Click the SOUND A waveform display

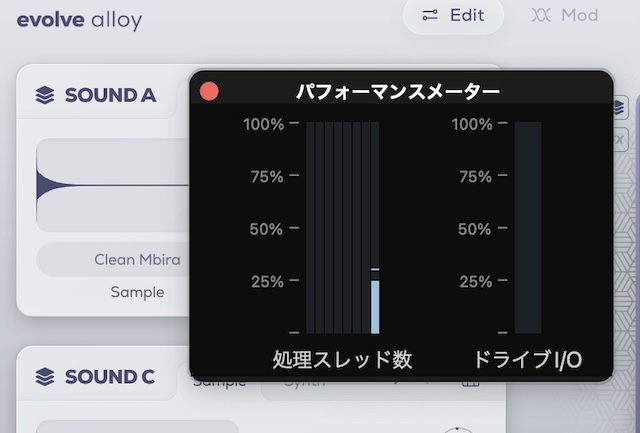point(112,185)
